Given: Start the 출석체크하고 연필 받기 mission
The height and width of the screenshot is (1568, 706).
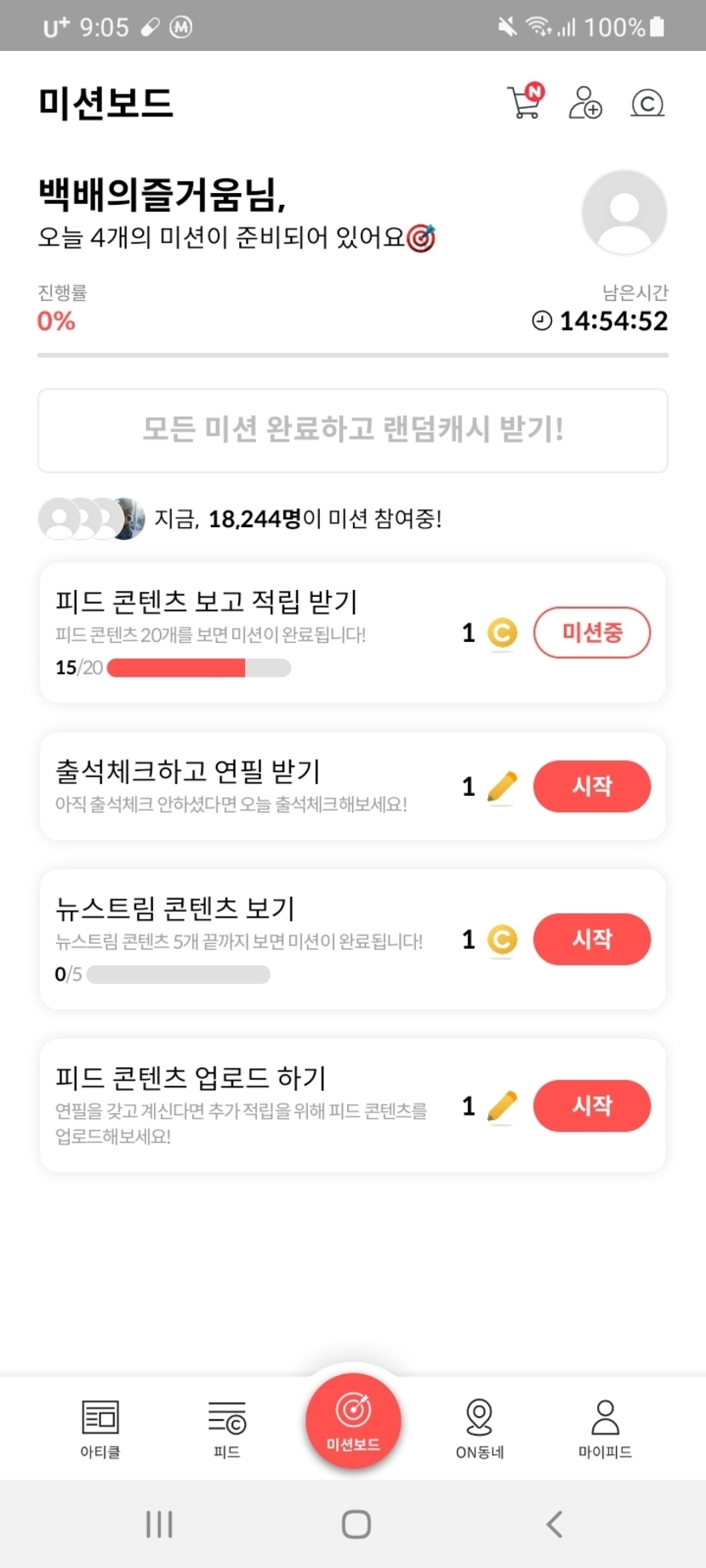Looking at the screenshot, I should coord(592,786).
